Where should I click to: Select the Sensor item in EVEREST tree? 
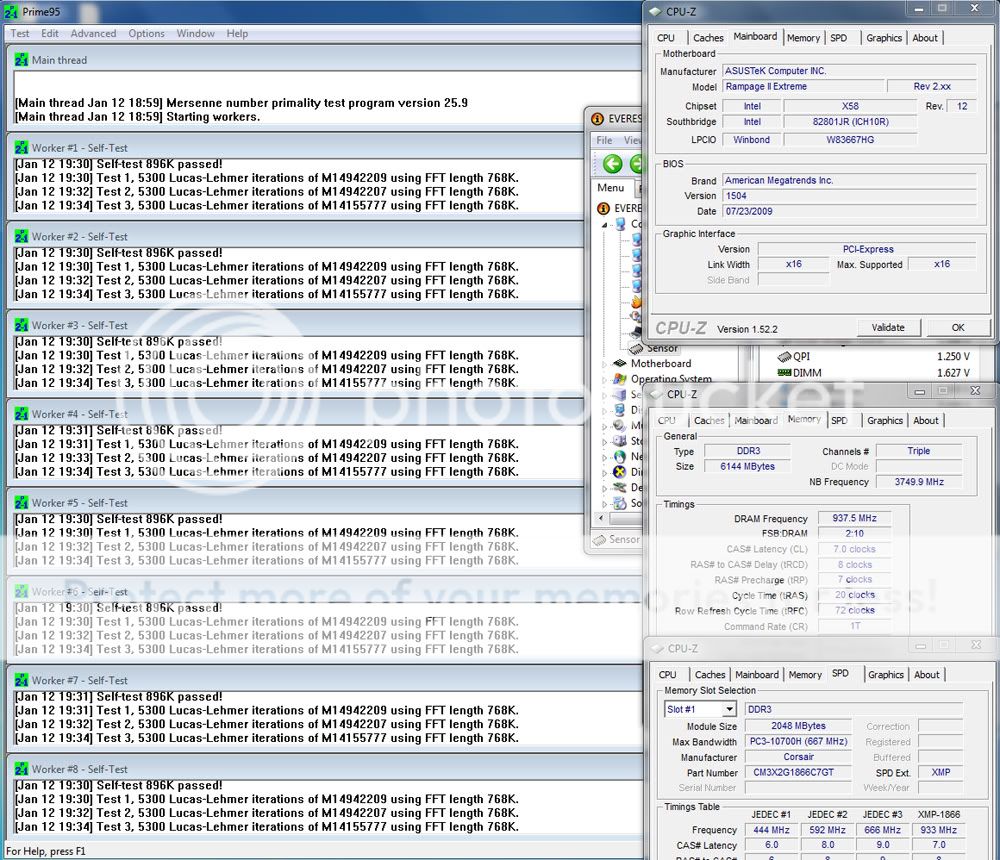[663, 348]
